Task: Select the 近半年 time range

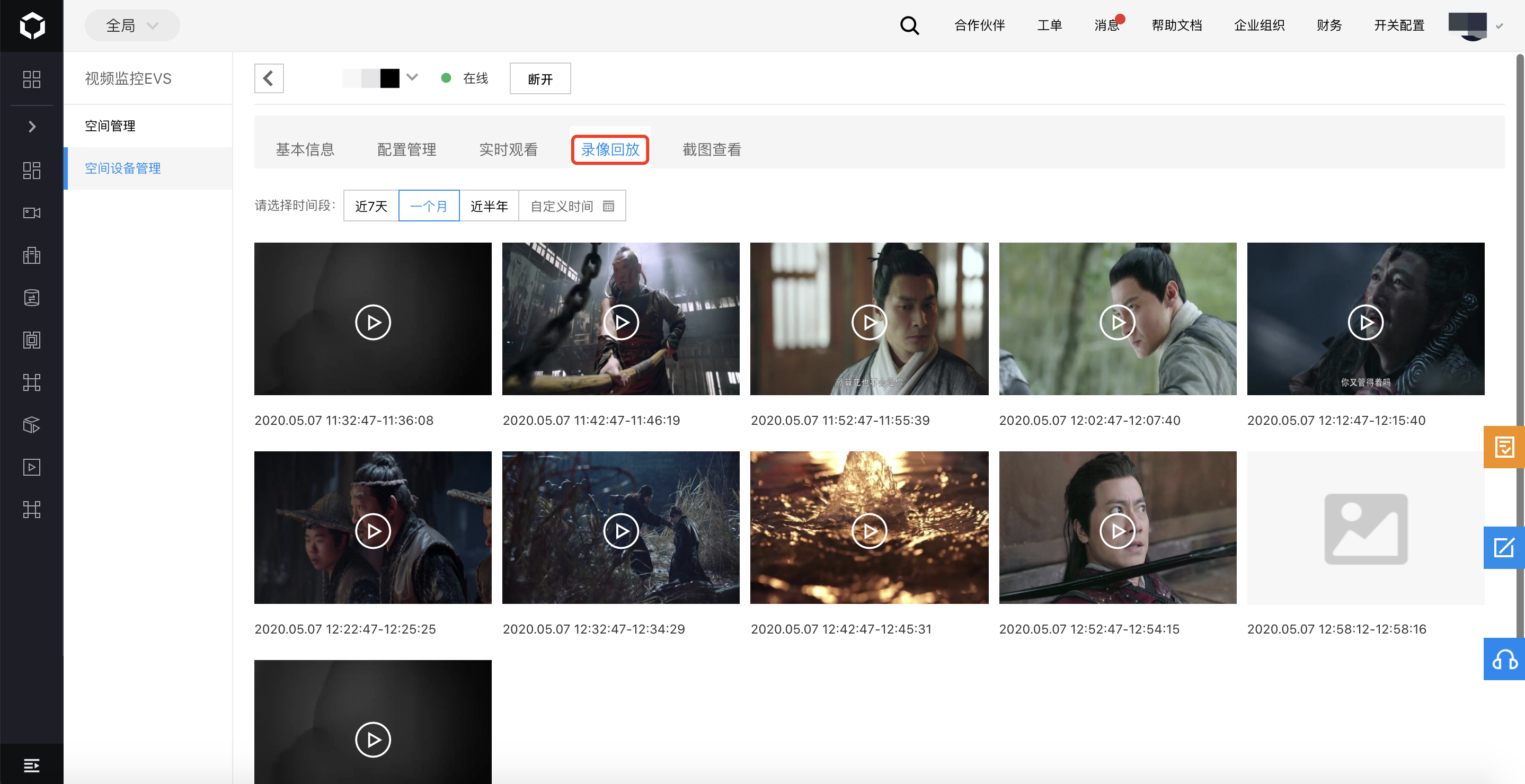Action: click(x=489, y=206)
